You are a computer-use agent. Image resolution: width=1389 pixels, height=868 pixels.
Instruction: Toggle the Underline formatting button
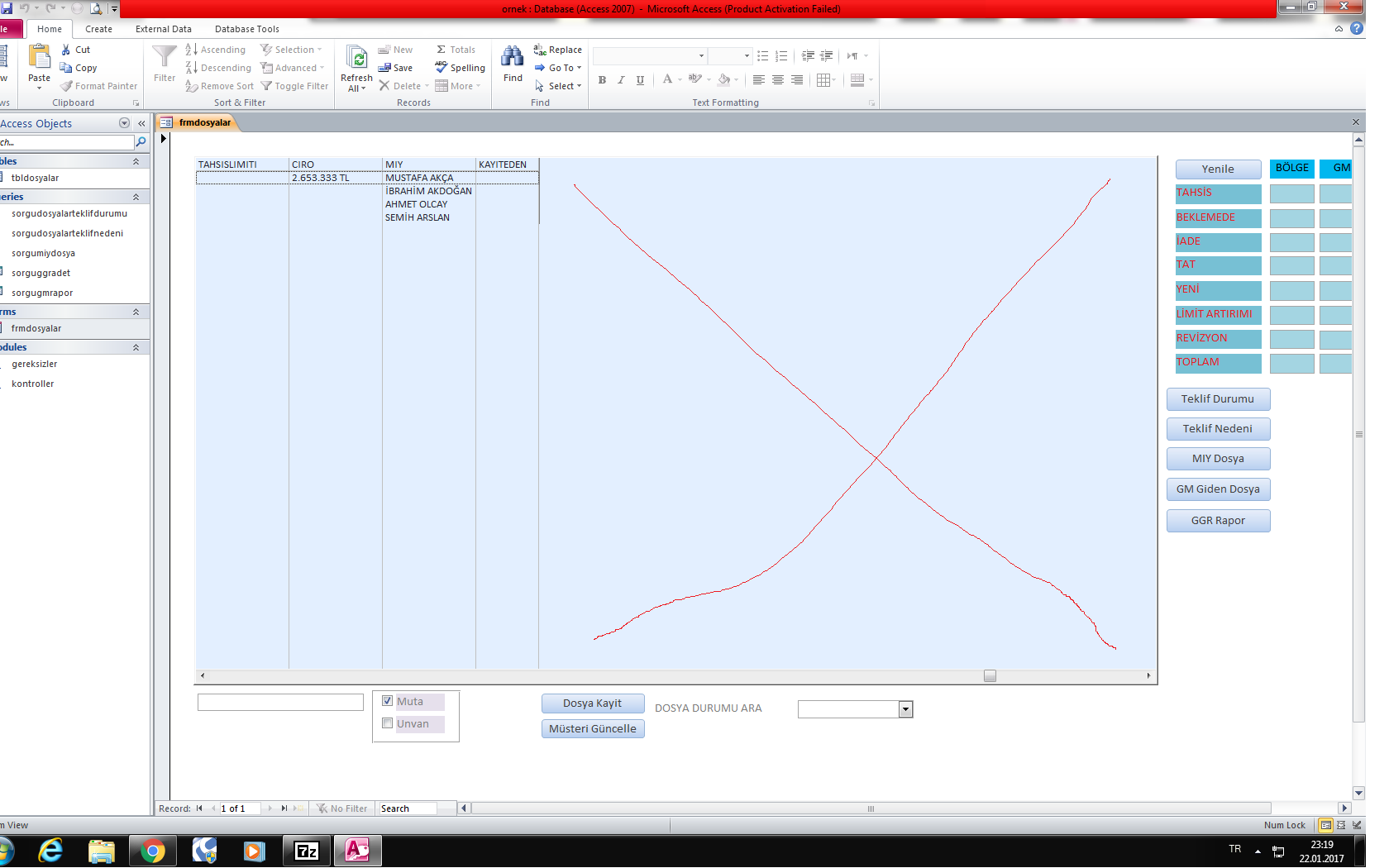(640, 80)
